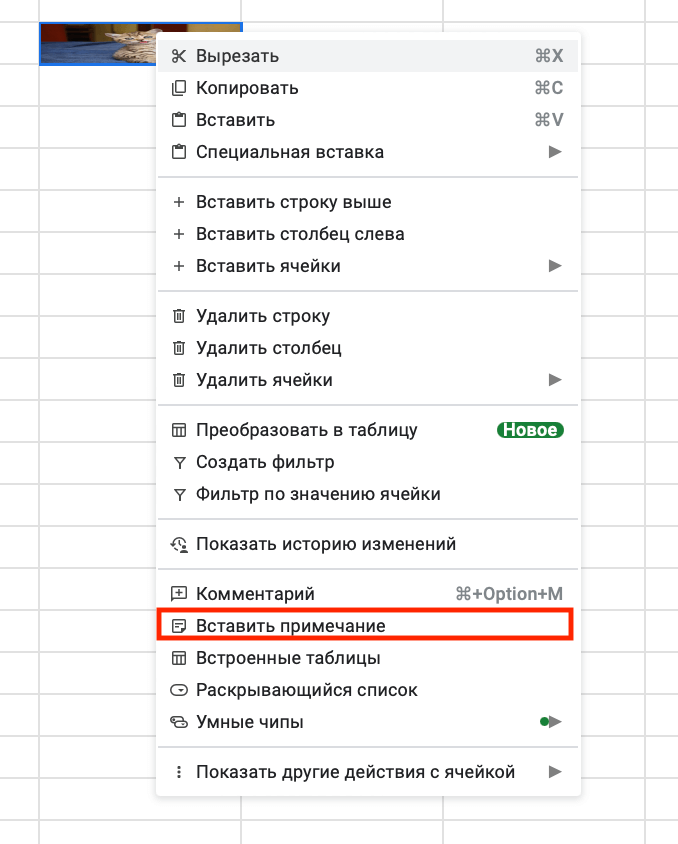Expand the Вставить ячейки submenu arrow
Viewport: 678px width, 844px height.
pyautogui.click(x=555, y=266)
